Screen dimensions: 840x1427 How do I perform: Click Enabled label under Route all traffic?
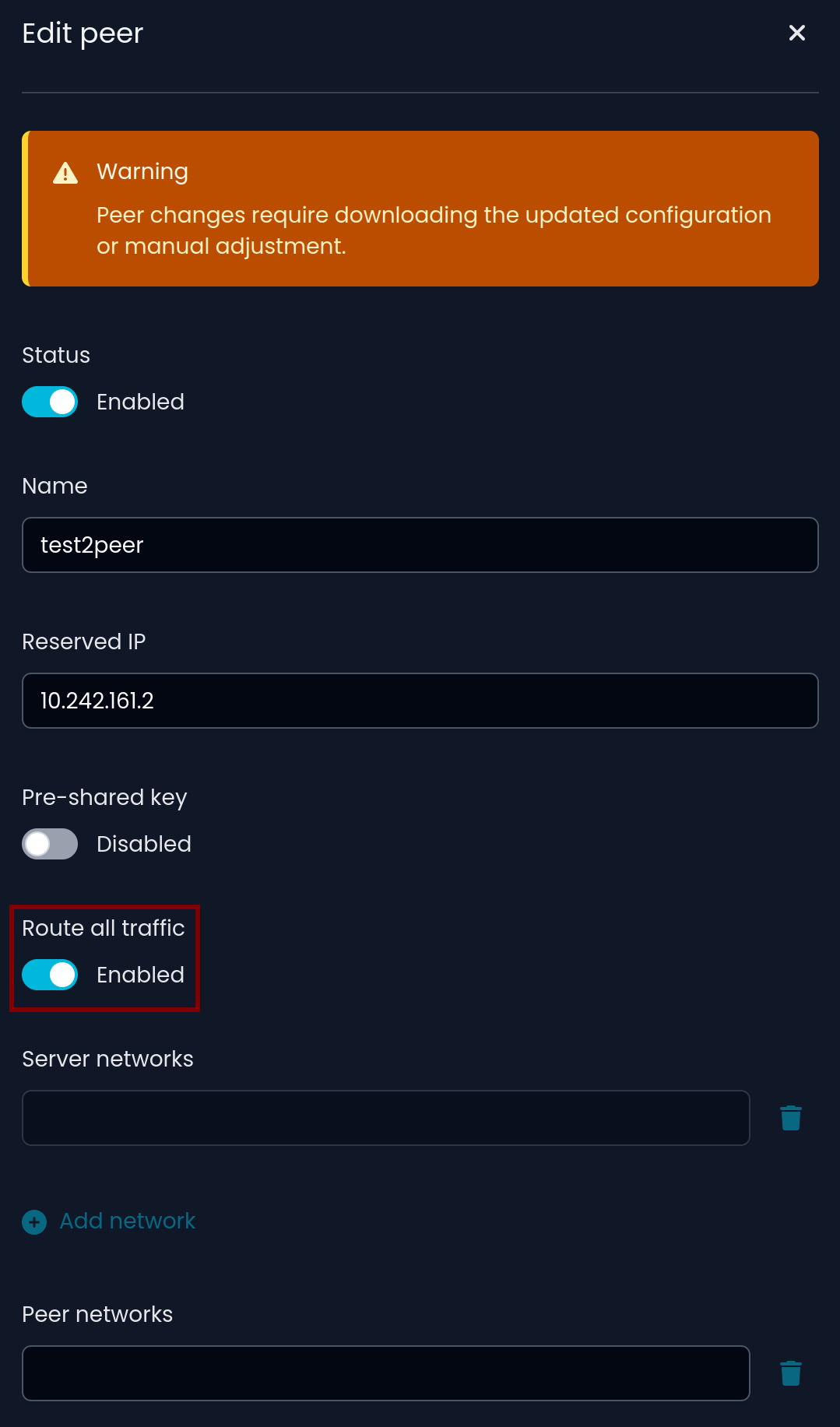(x=140, y=975)
